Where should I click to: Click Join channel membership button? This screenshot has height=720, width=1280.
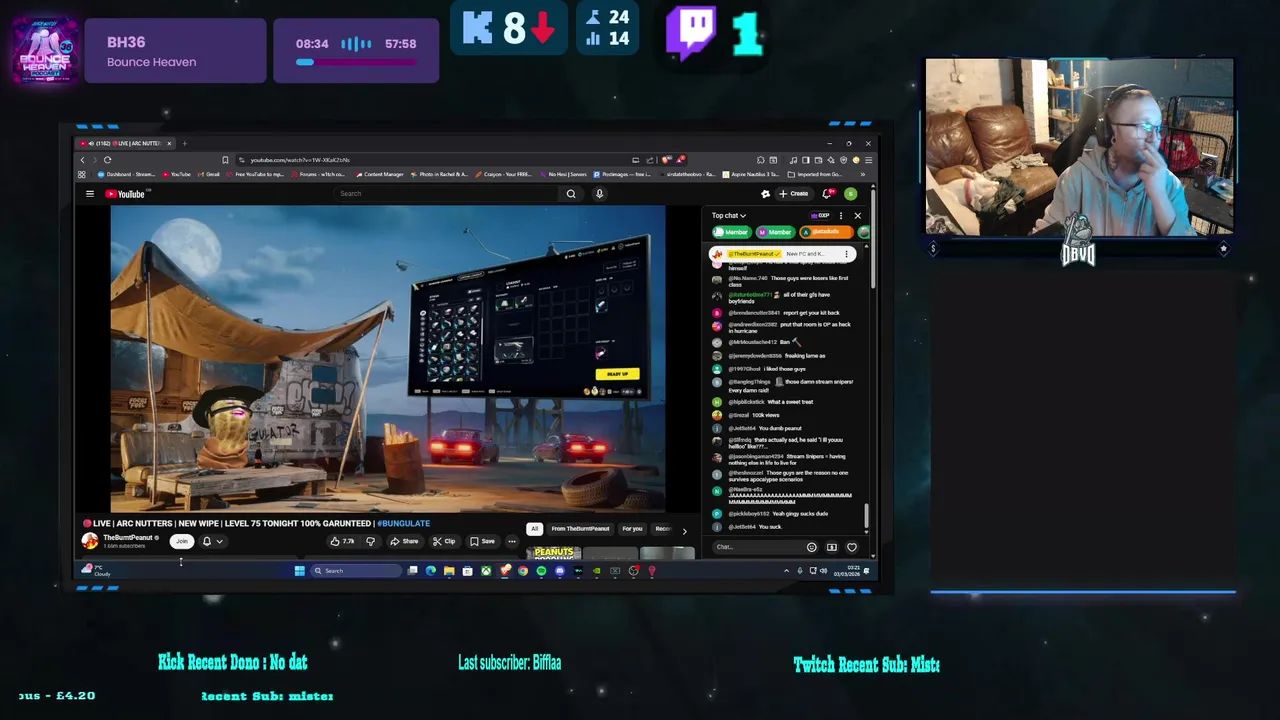[181, 541]
